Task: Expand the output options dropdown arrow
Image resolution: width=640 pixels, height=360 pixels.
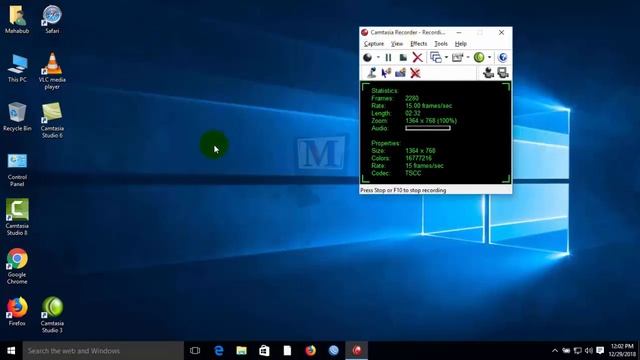Action: pyautogui.click(x=468, y=58)
